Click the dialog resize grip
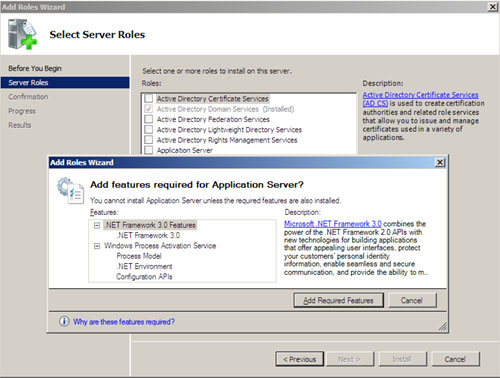Screen dimensions: 500x378 442,327
